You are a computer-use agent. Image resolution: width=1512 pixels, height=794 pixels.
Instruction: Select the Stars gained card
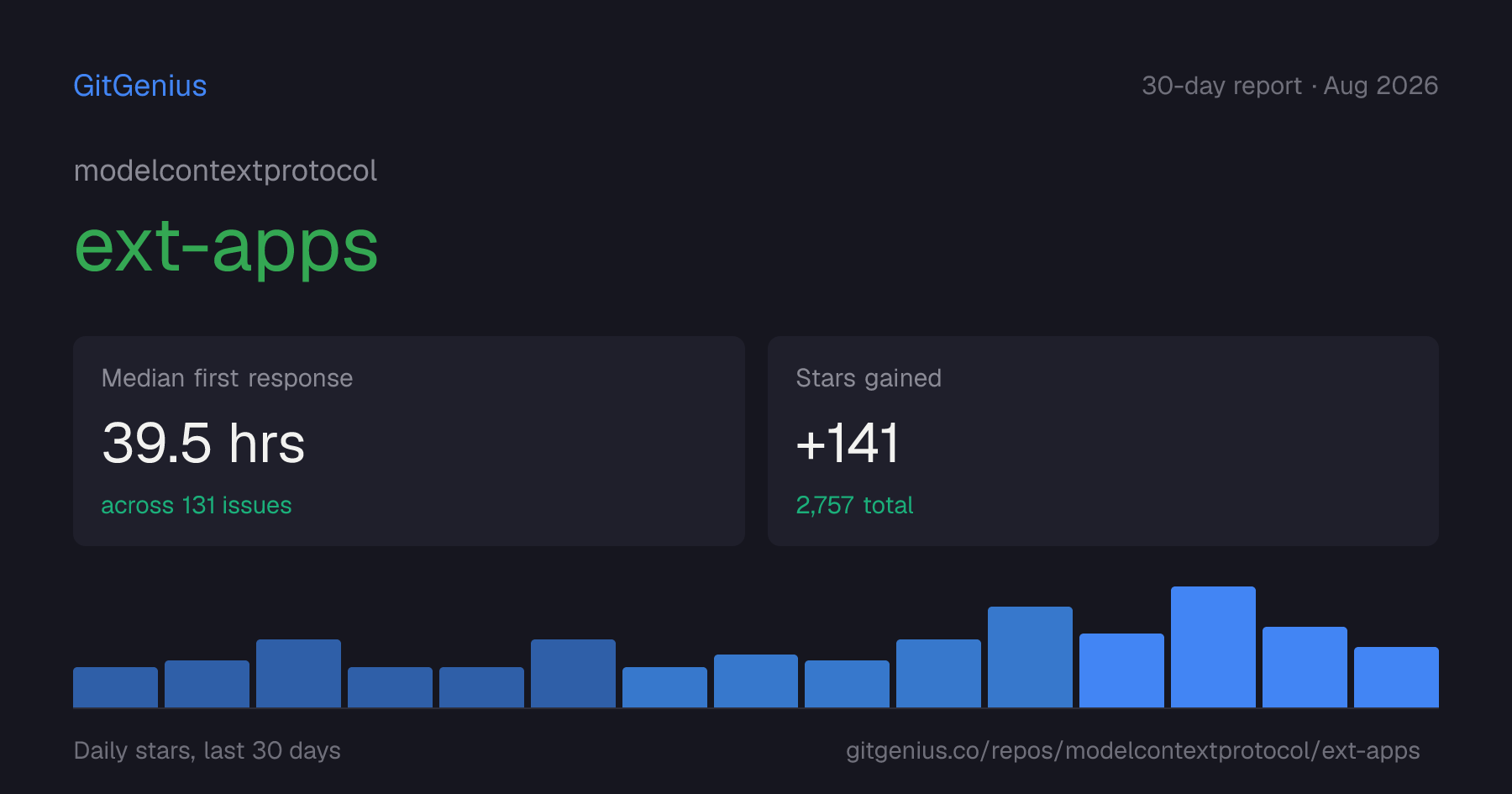[1103, 441]
